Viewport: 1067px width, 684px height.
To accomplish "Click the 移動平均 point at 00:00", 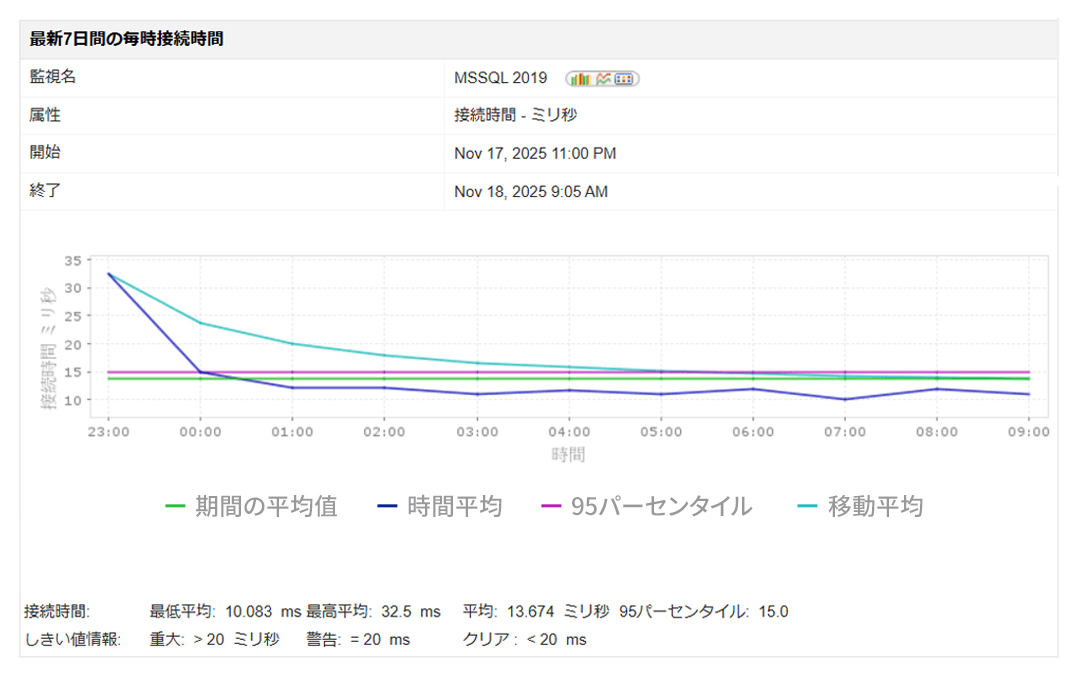I will tap(200, 323).
